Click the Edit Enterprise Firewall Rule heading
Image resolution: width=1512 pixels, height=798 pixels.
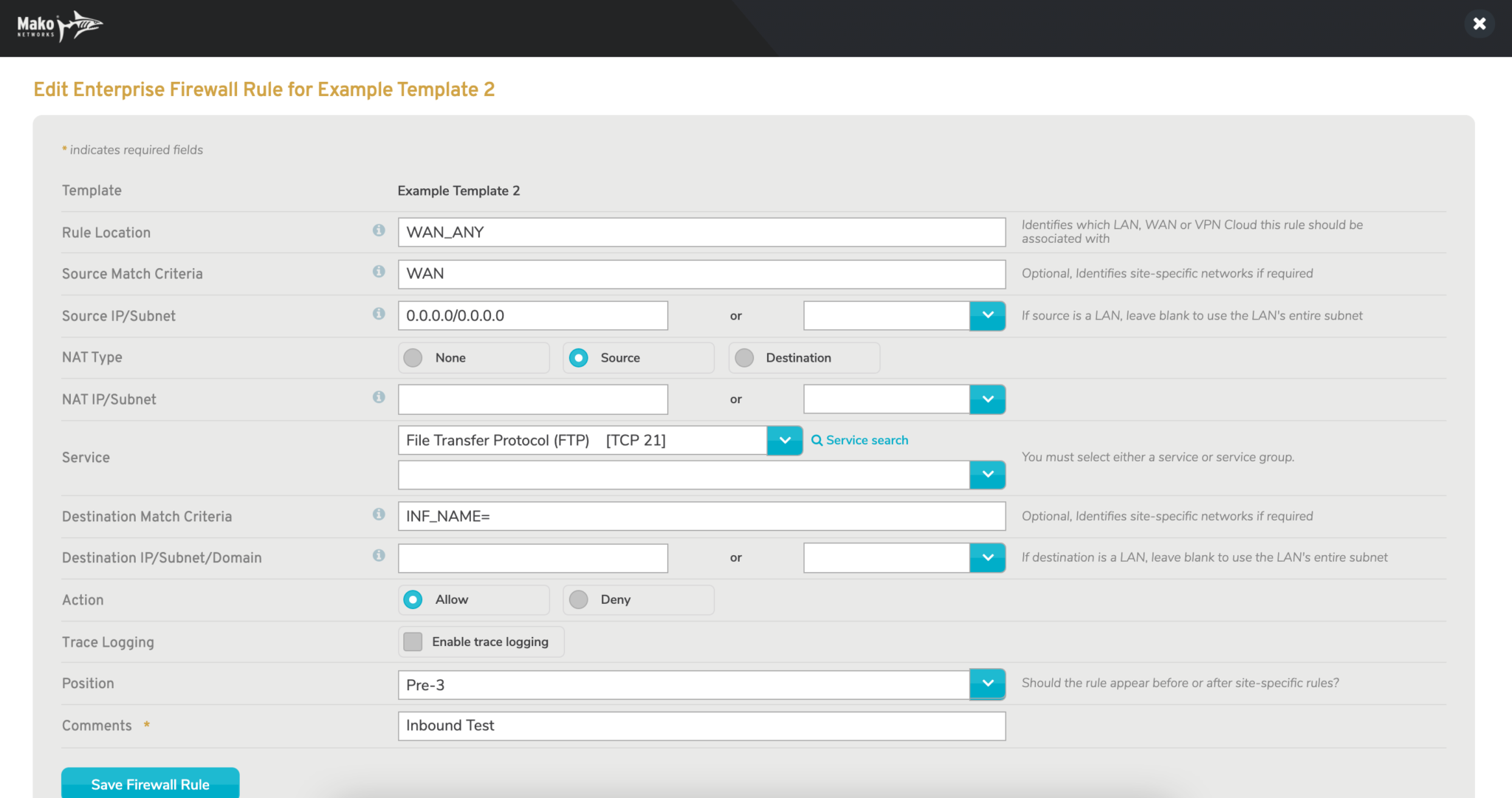pos(264,89)
